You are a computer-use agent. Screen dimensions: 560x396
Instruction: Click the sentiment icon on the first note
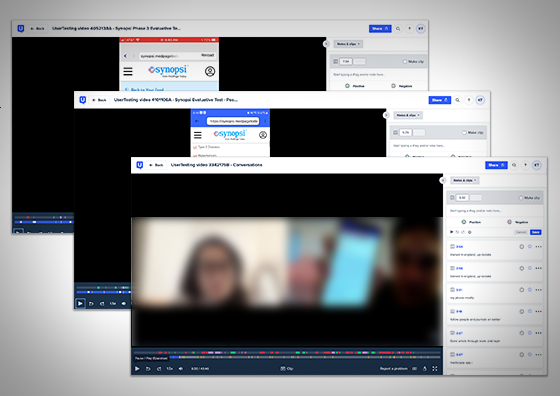point(521,247)
